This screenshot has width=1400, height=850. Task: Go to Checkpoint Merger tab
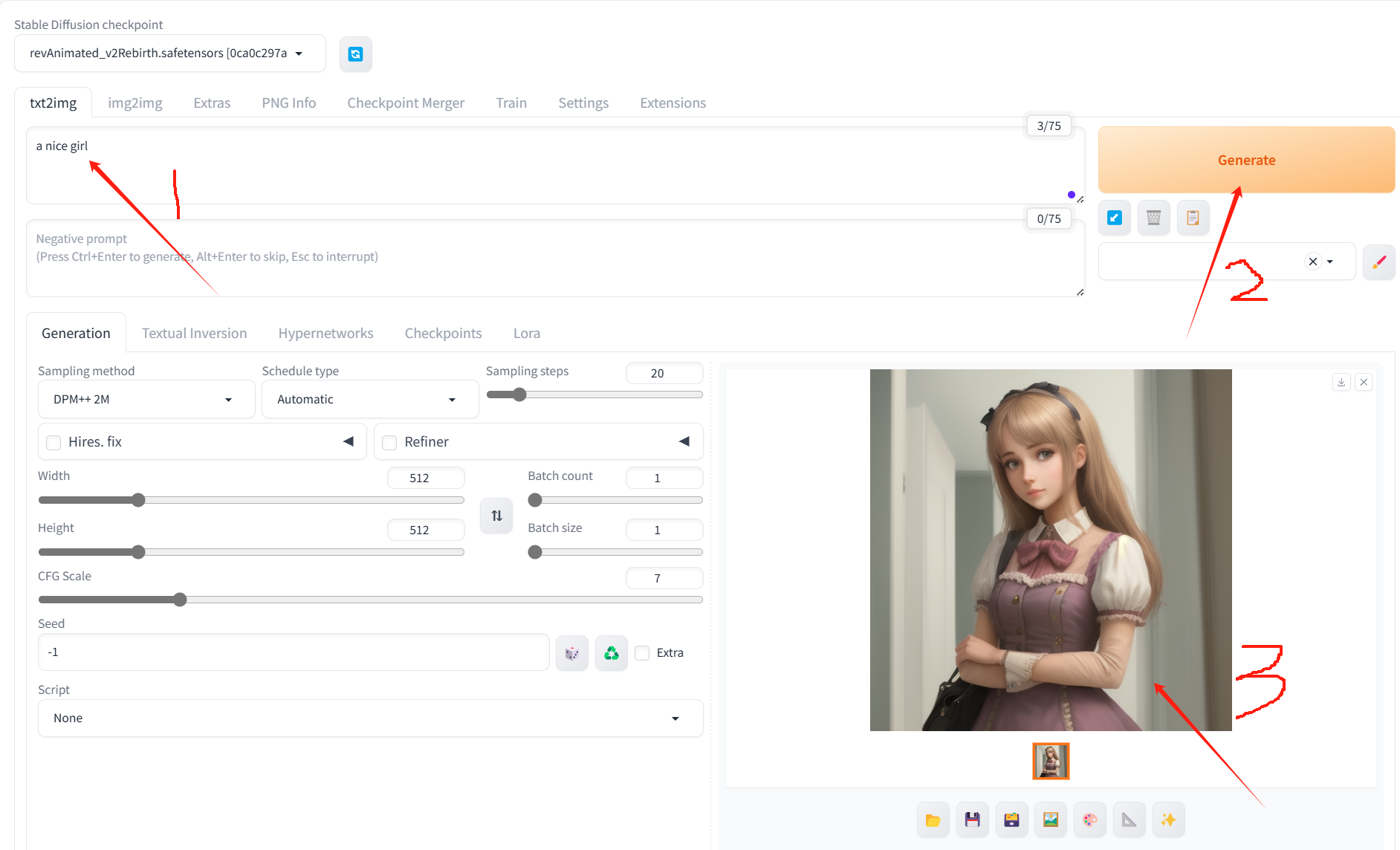point(406,103)
